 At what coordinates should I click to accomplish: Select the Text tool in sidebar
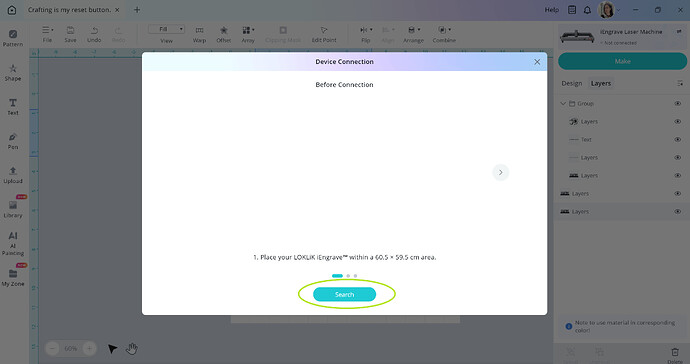point(13,107)
